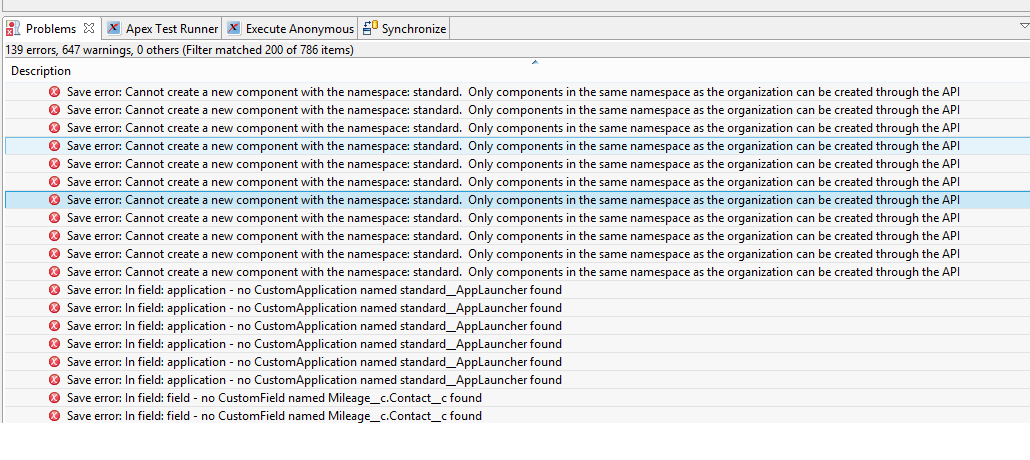
Task: Open the Execute Anonymous tab
Action: click(x=299, y=29)
